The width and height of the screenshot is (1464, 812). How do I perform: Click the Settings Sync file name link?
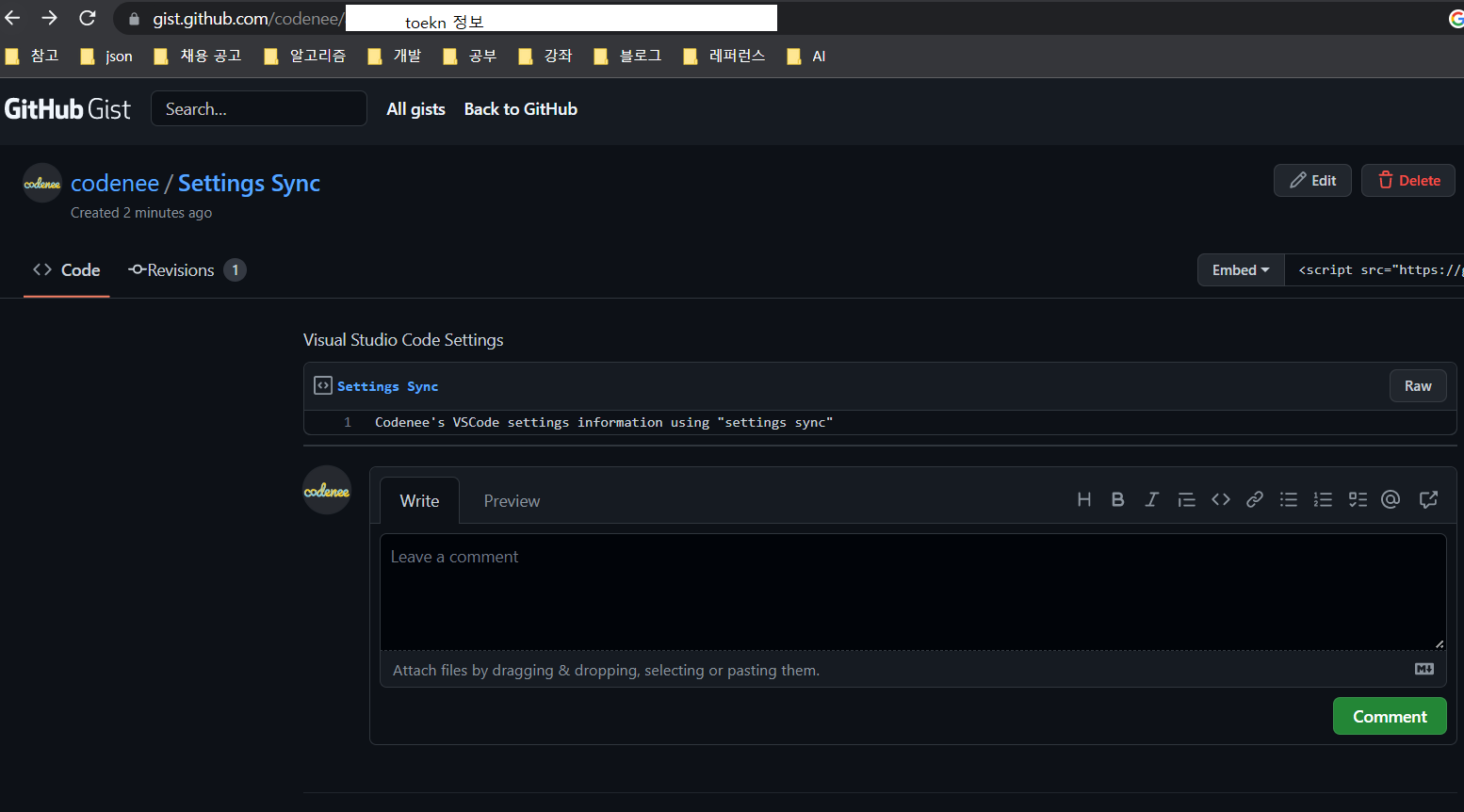point(387,386)
